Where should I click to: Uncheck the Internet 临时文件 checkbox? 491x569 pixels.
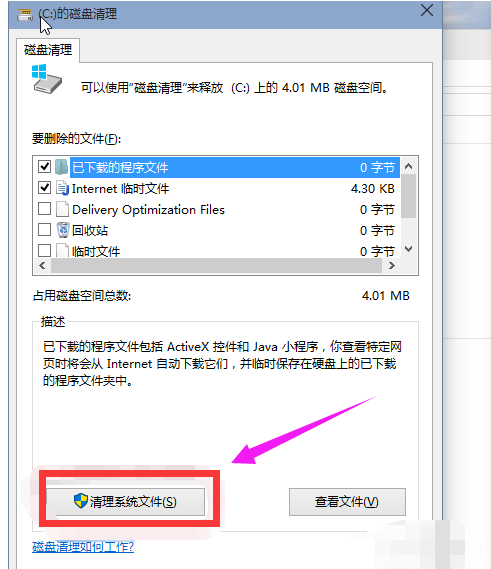(x=44, y=188)
